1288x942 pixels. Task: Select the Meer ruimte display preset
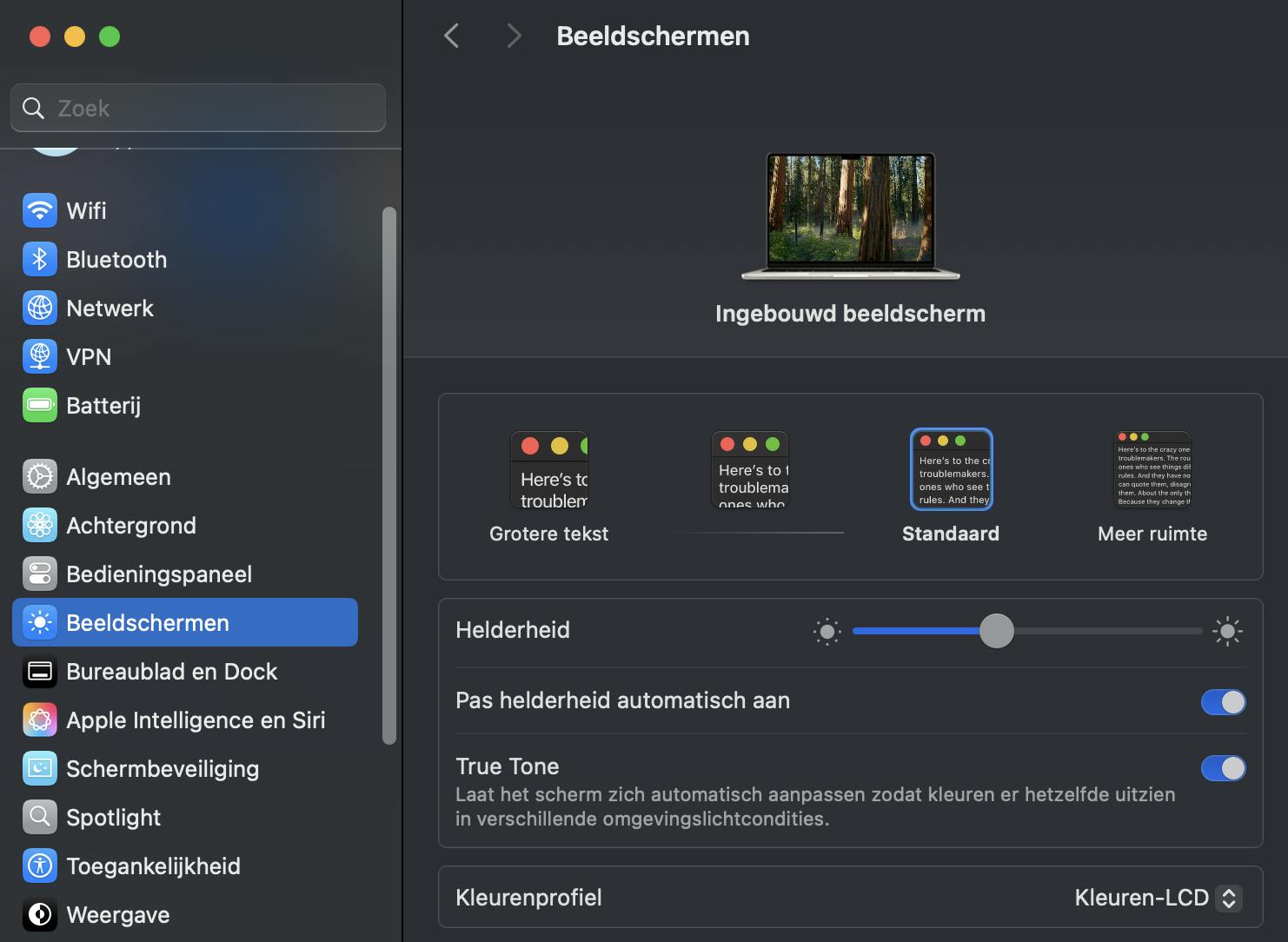pyautogui.click(x=1152, y=469)
